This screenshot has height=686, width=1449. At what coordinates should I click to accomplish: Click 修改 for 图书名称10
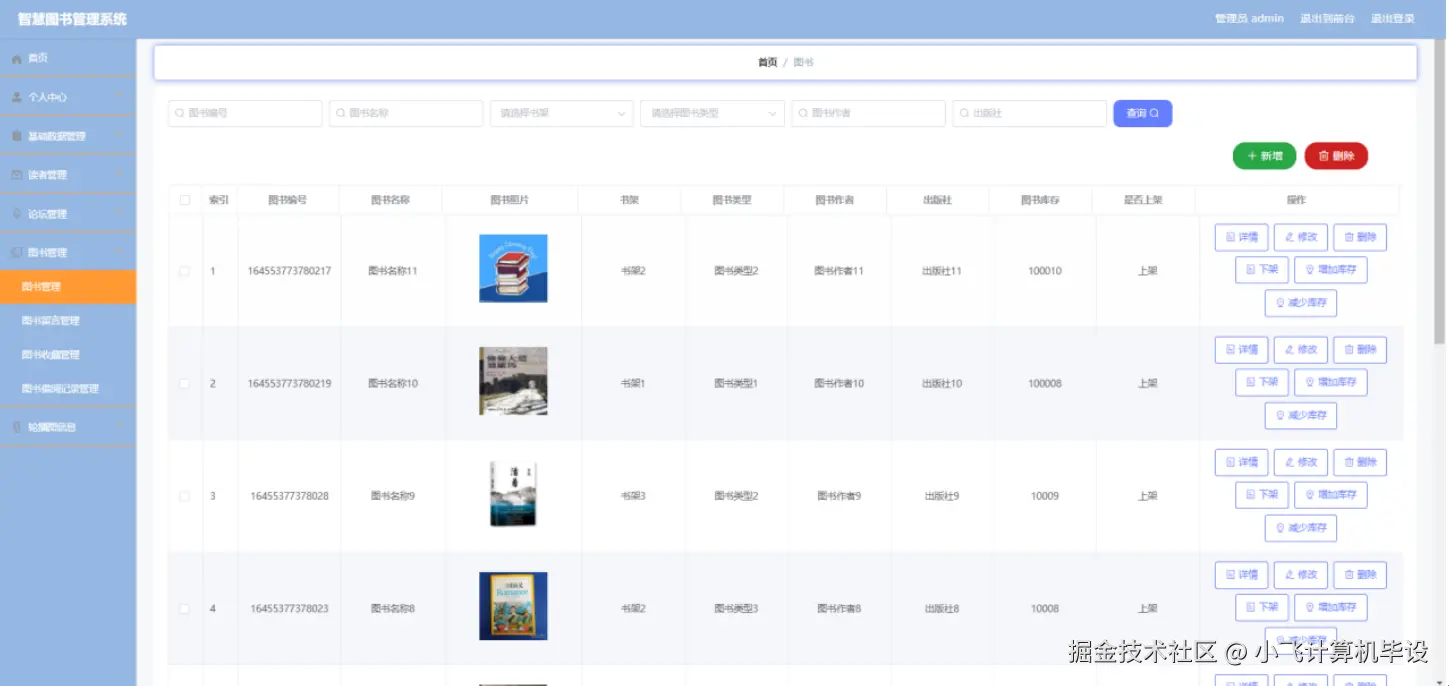click(1300, 350)
